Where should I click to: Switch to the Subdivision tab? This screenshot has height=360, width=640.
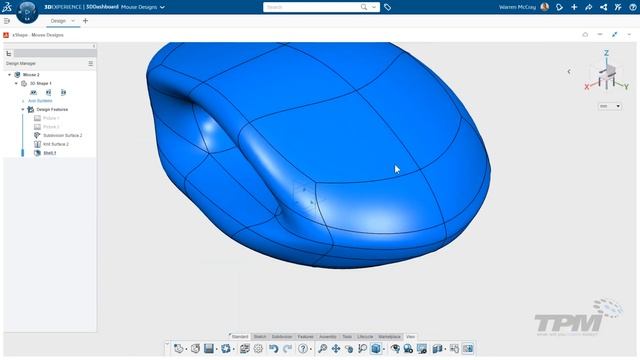[282, 337]
